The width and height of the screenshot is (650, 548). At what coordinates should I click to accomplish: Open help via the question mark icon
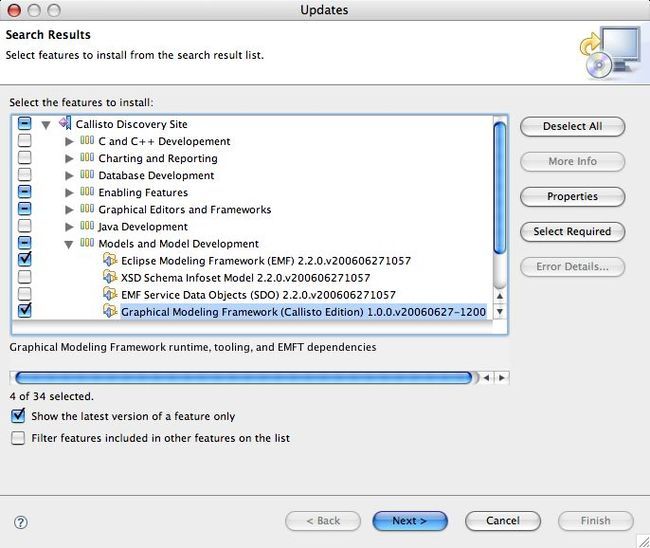click(21, 522)
